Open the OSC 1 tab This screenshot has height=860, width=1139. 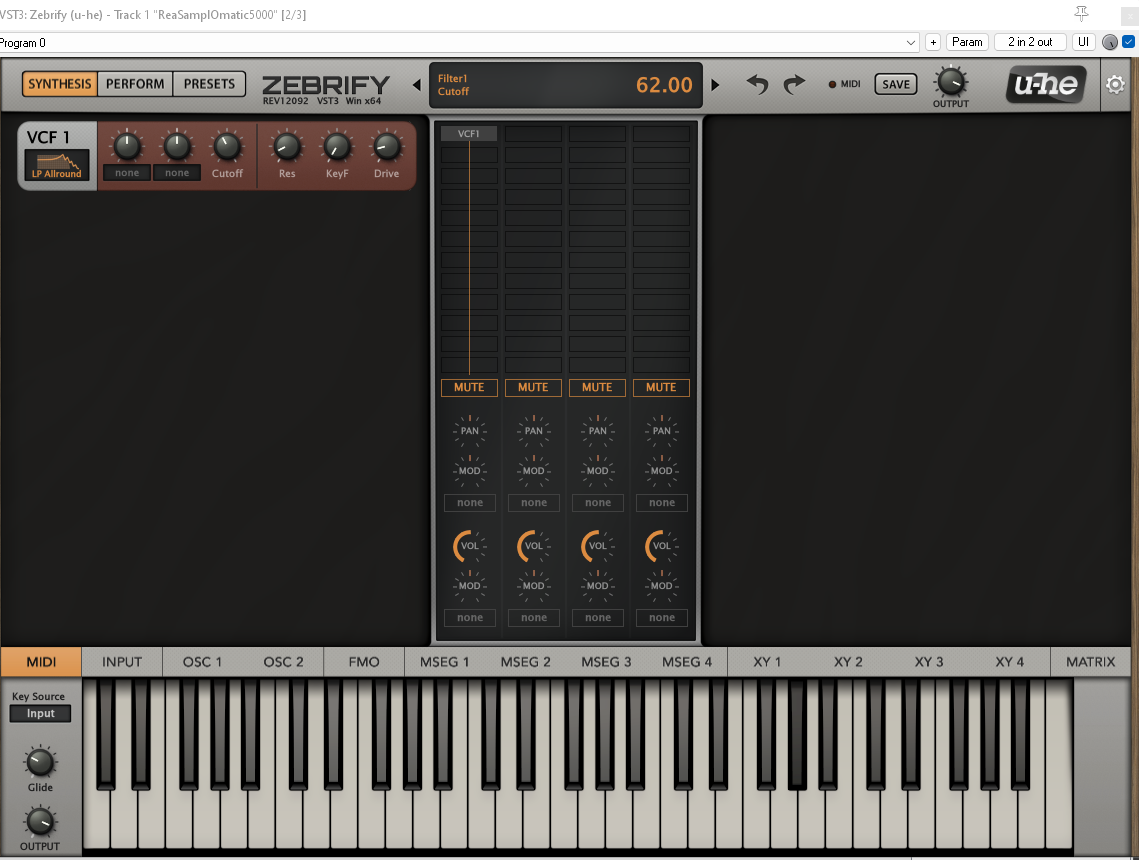click(202, 662)
